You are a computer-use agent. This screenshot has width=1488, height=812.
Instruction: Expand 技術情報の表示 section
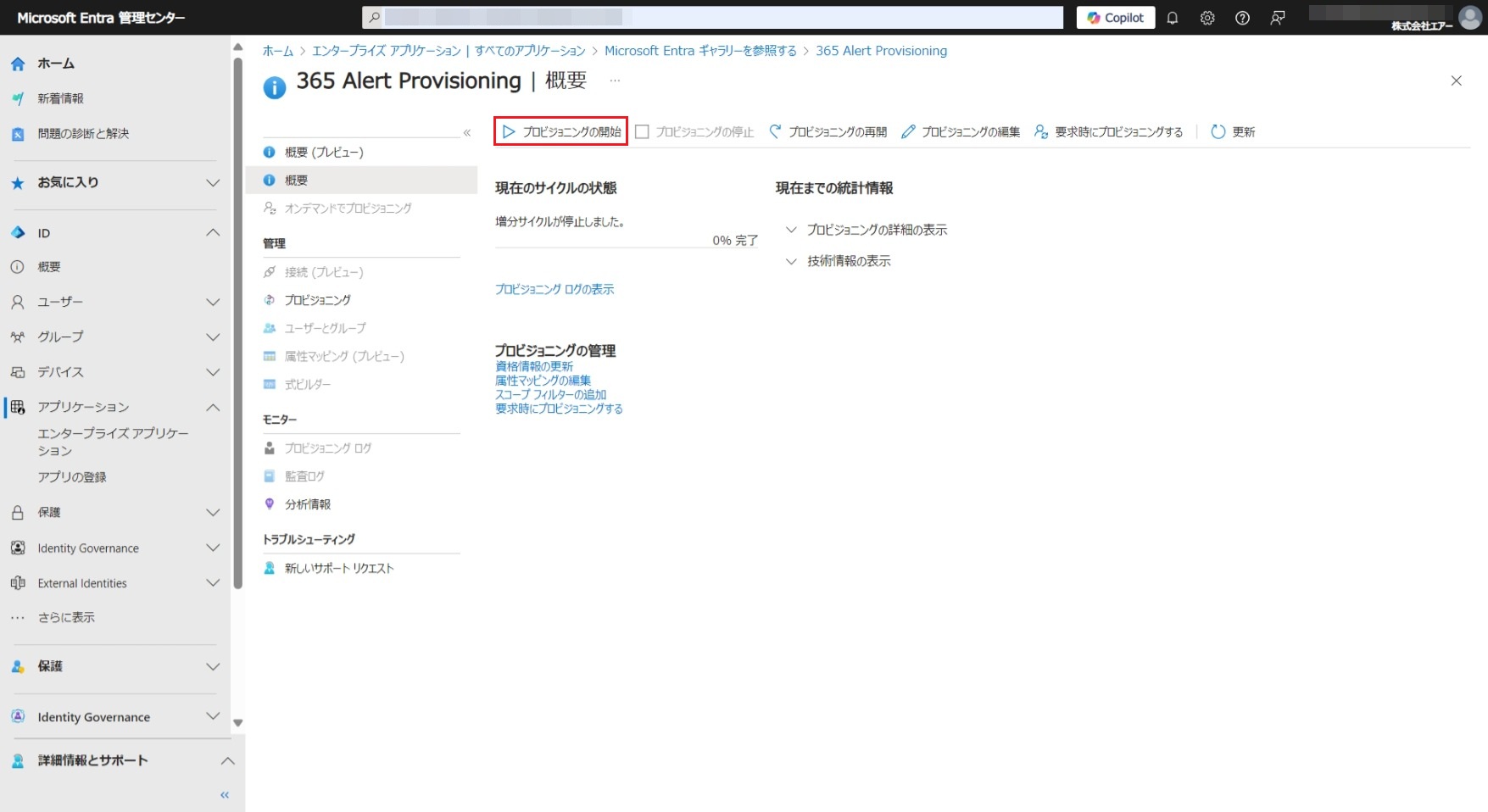791,261
